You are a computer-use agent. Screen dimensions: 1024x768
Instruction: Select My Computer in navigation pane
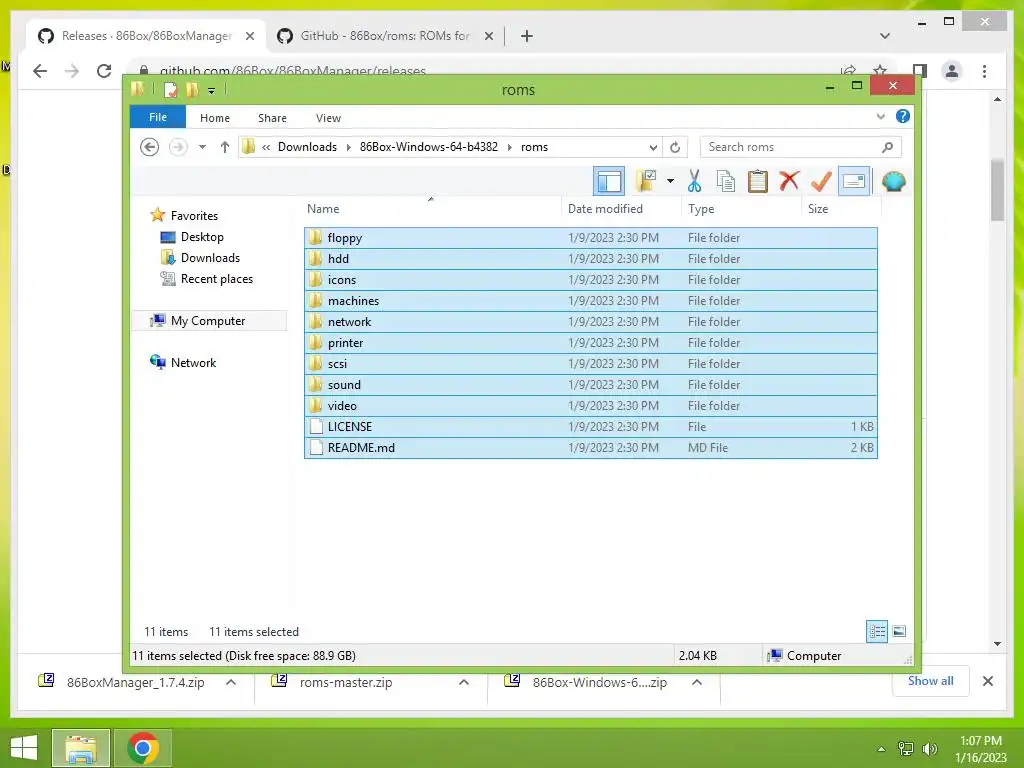(x=209, y=321)
